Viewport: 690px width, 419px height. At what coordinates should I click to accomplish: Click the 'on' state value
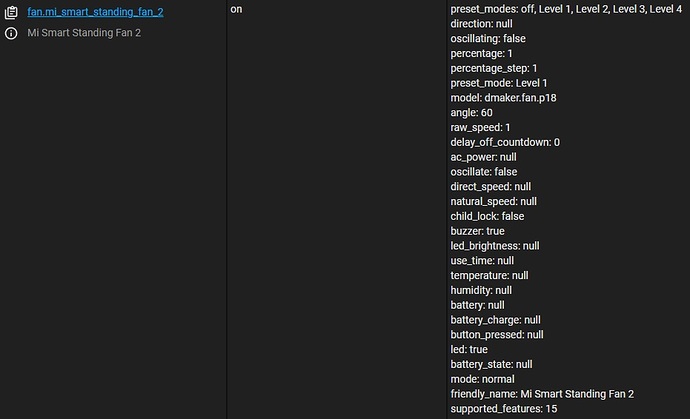pos(236,9)
